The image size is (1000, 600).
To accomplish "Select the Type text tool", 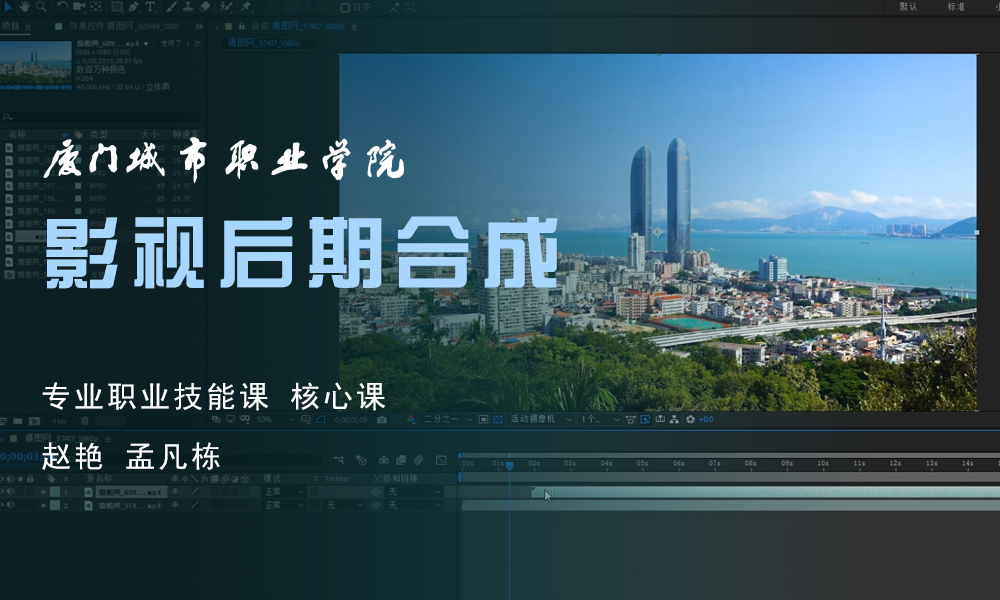I will 150,6.
